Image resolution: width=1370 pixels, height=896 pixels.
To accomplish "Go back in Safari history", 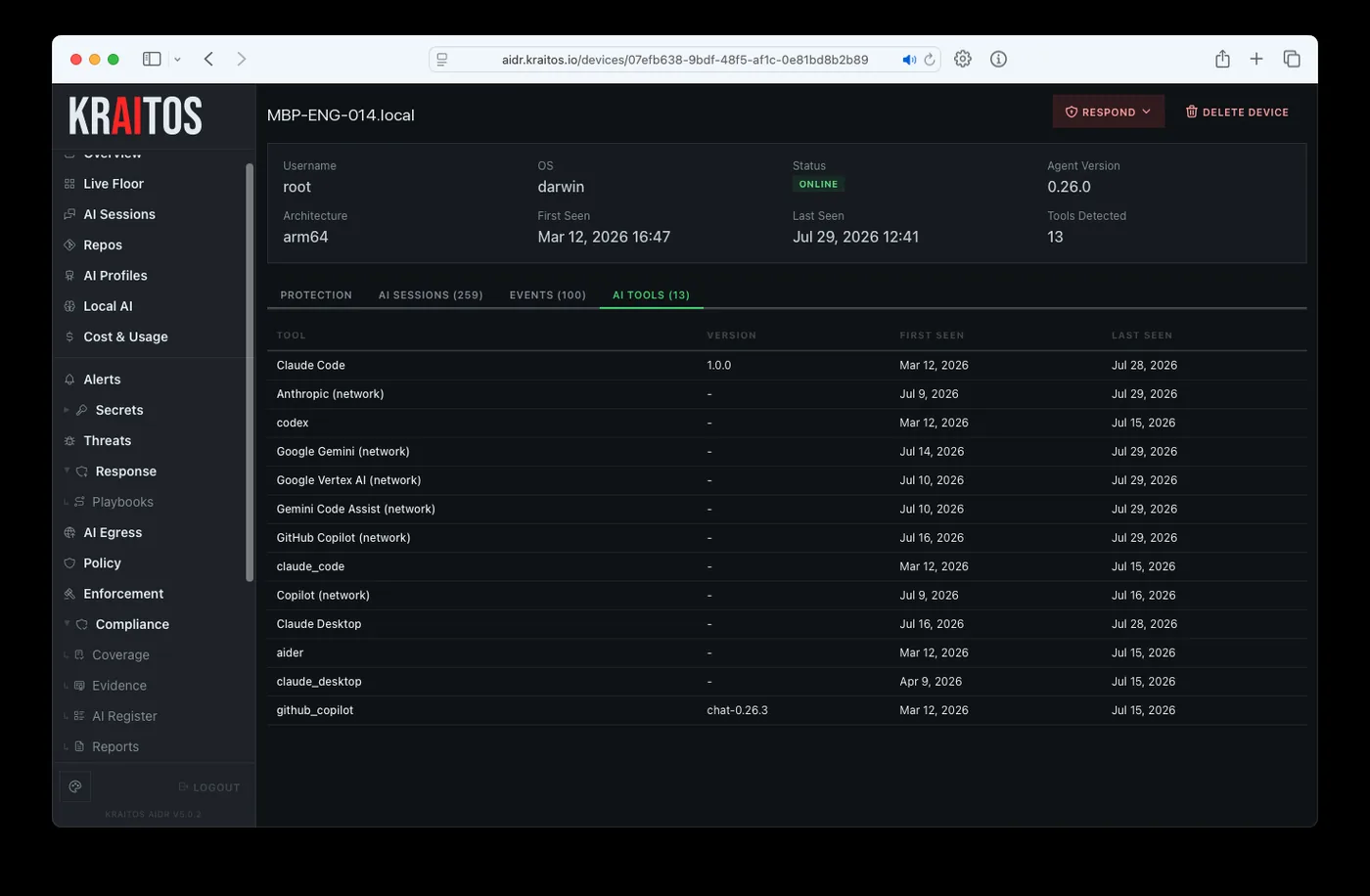I will tap(208, 59).
